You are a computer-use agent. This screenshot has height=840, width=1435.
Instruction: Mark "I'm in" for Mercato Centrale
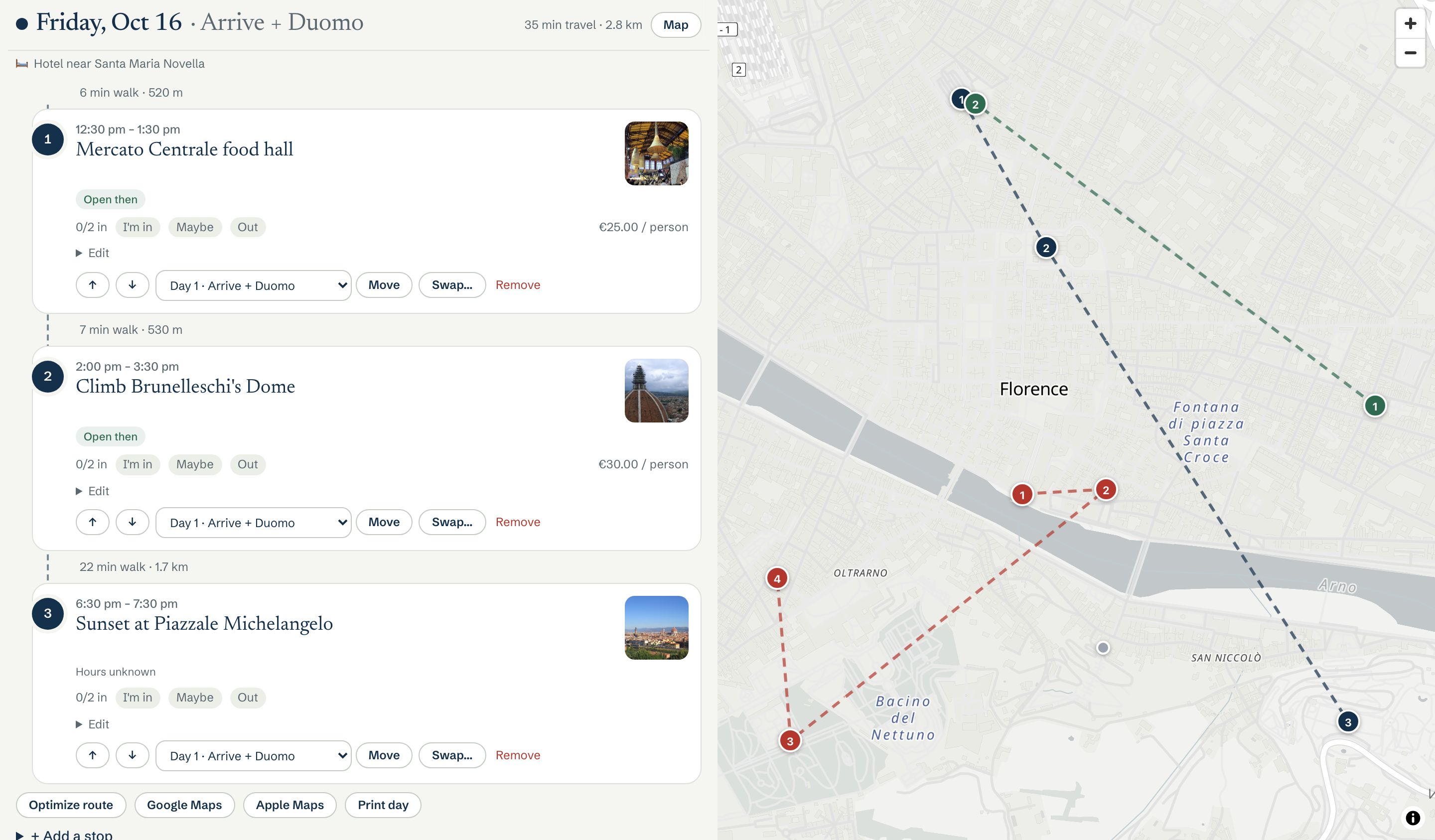(137, 227)
